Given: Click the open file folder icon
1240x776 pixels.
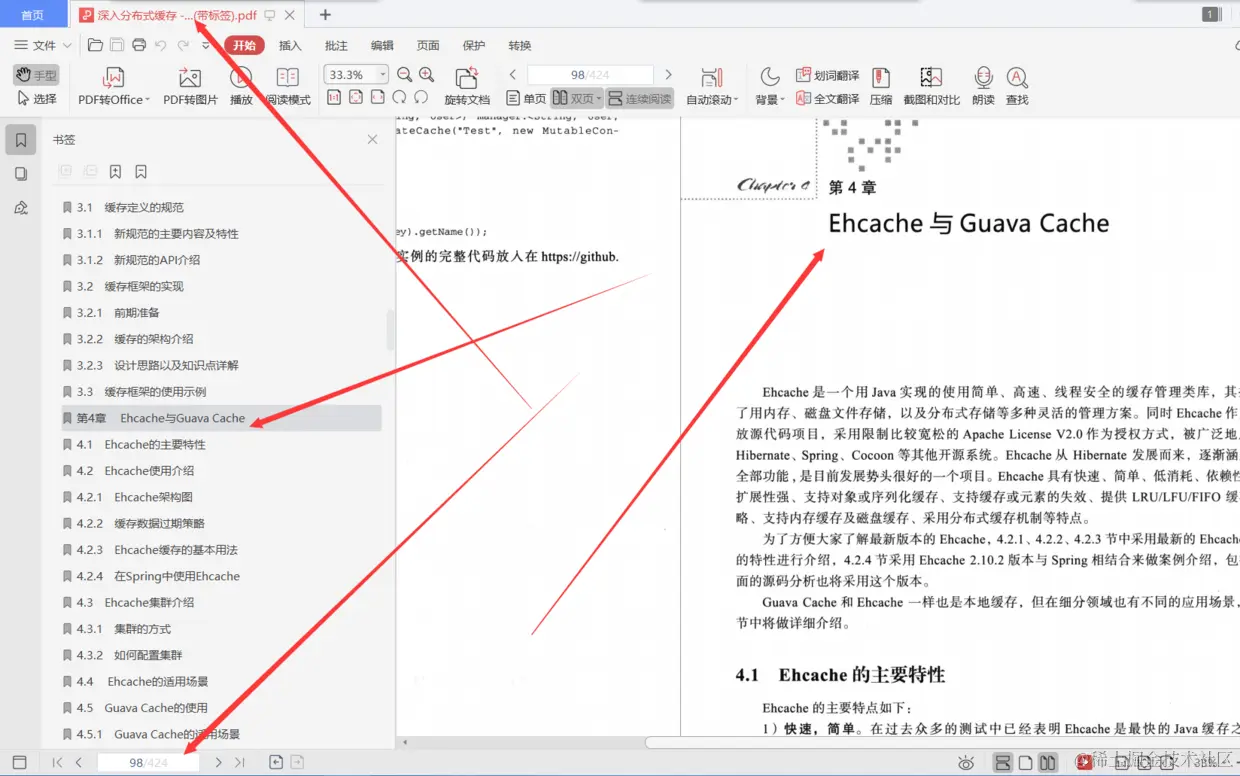Looking at the screenshot, I should (95, 45).
